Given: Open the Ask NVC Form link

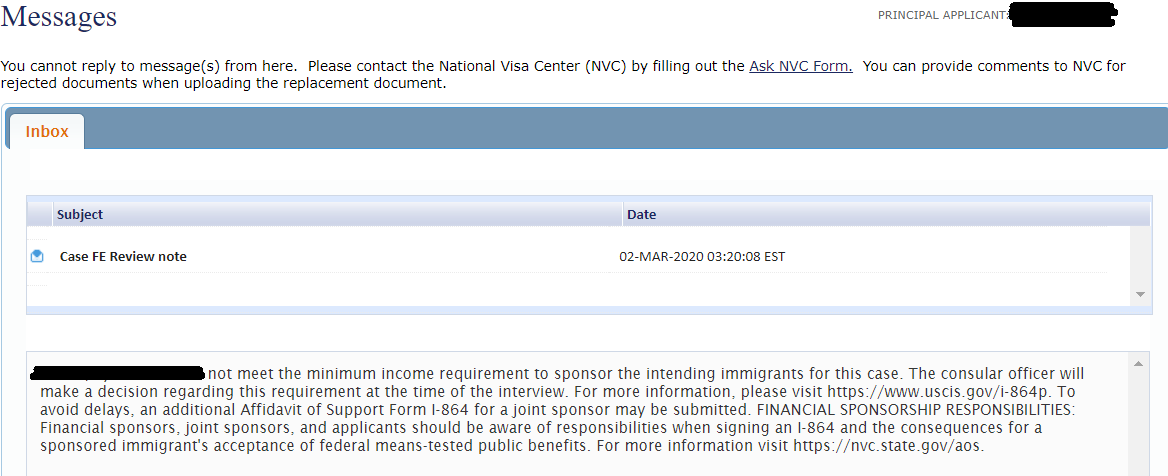Looking at the screenshot, I should tap(801, 66).
